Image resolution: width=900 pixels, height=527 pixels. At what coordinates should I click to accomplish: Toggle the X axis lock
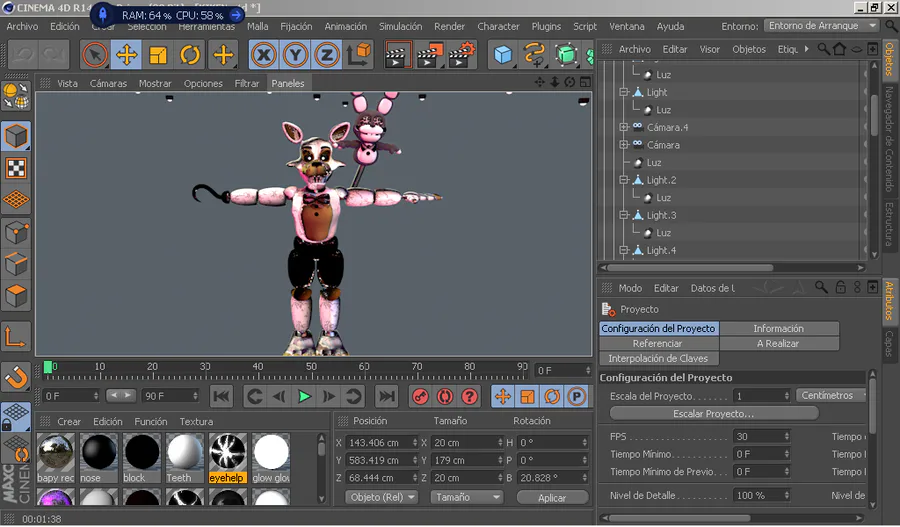263,55
